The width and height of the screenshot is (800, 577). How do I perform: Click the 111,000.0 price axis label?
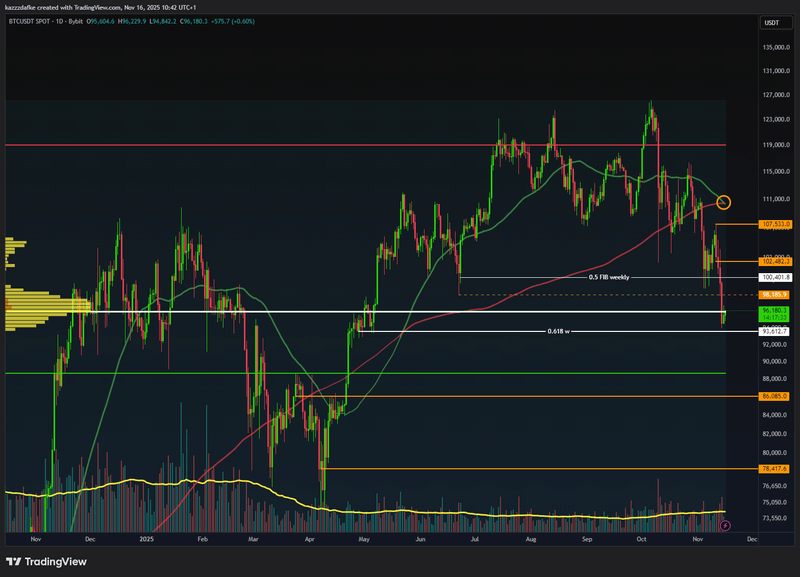(776, 199)
